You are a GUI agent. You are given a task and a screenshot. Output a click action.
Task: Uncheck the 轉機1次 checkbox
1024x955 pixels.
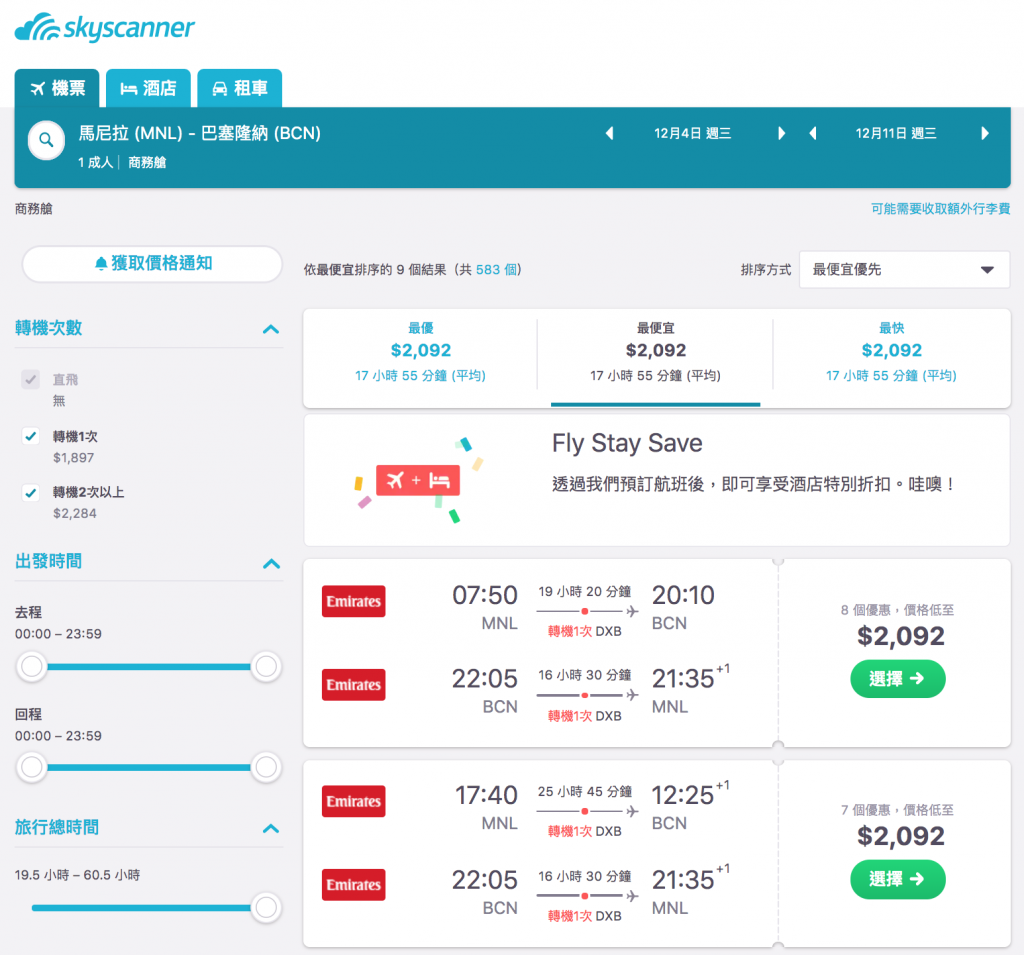(31, 436)
